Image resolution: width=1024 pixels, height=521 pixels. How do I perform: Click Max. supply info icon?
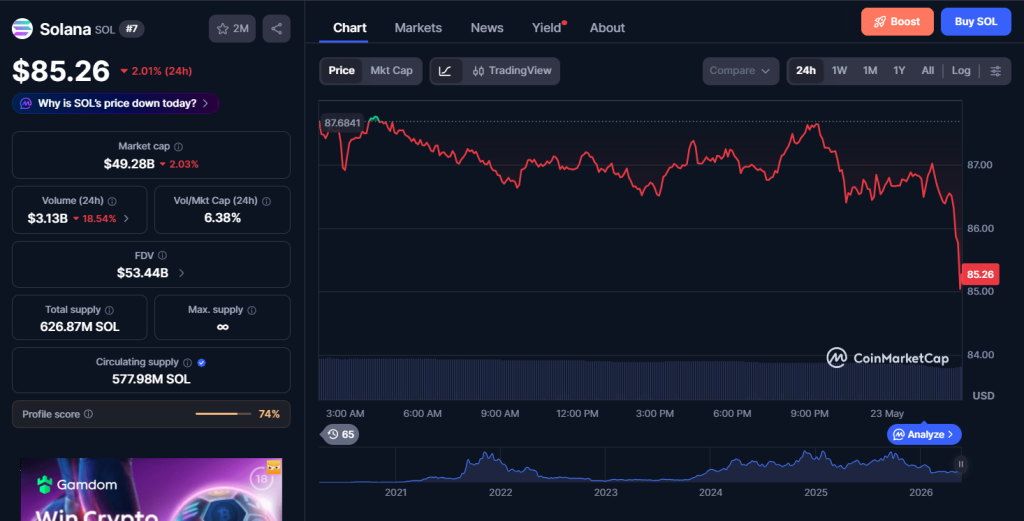pyautogui.click(x=252, y=310)
